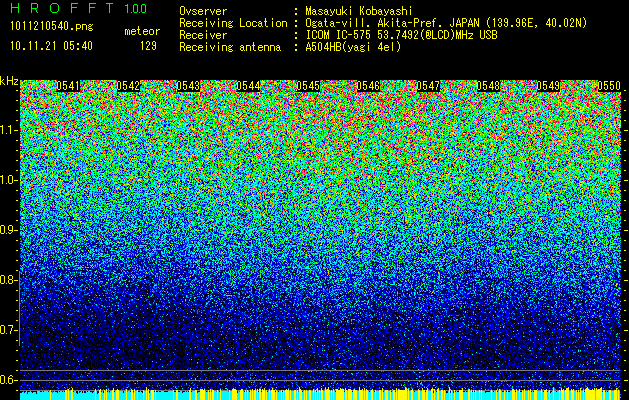This screenshot has width=629, height=400.
Task: Click the 0550 time marker
Action: click(609, 86)
